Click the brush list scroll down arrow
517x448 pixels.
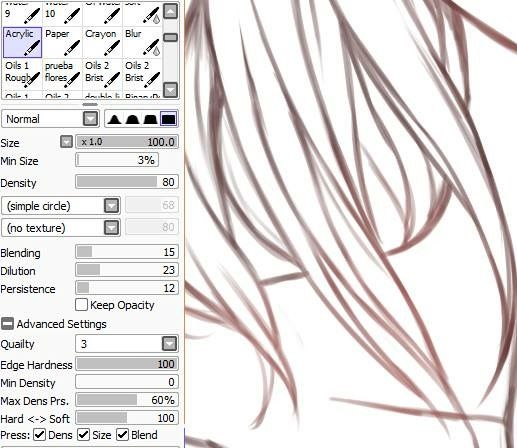(171, 90)
